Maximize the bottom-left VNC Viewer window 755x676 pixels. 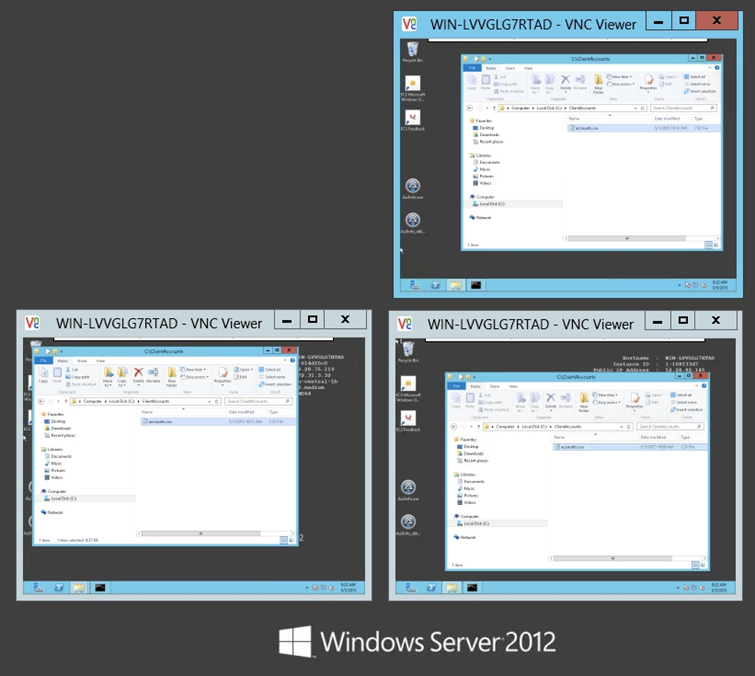point(313,320)
